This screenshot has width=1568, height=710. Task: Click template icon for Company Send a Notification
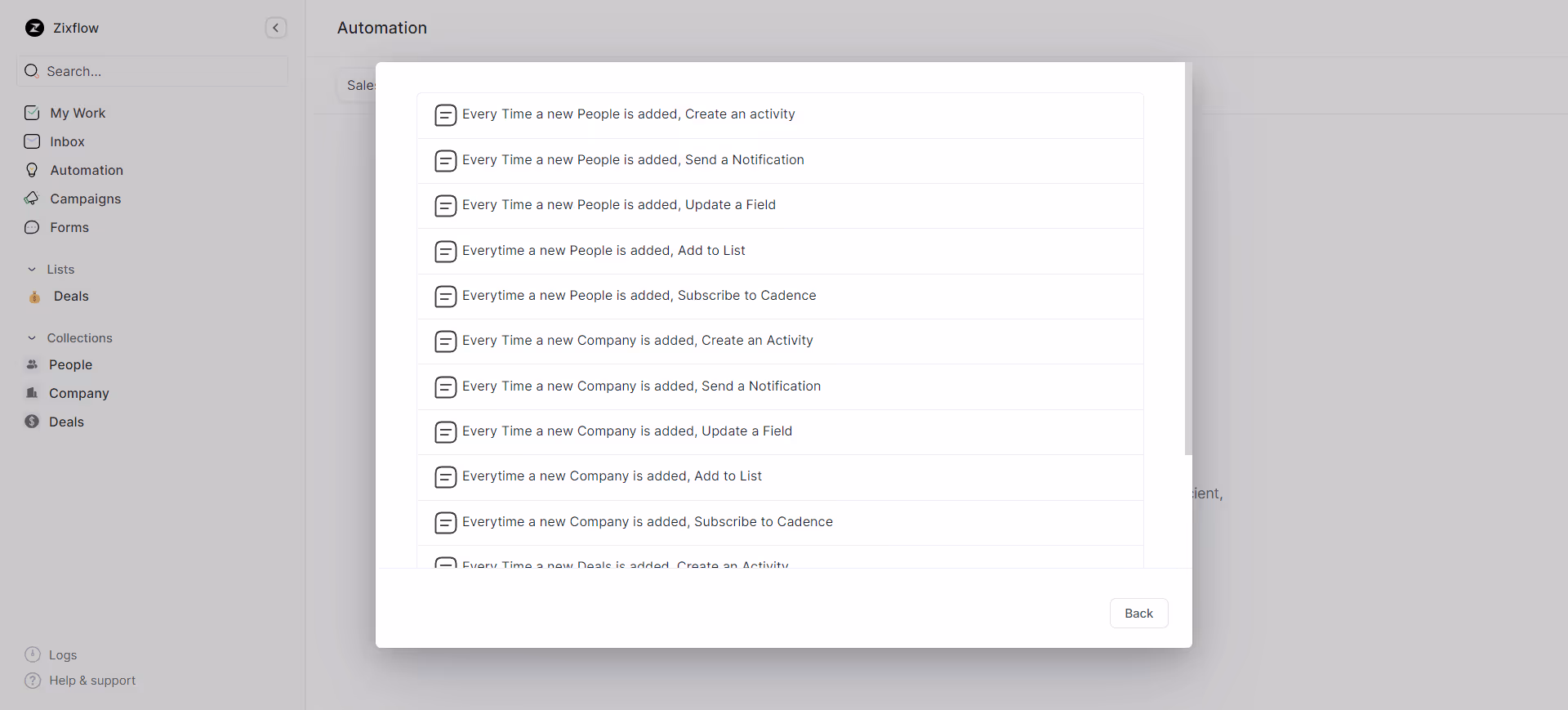(445, 387)
